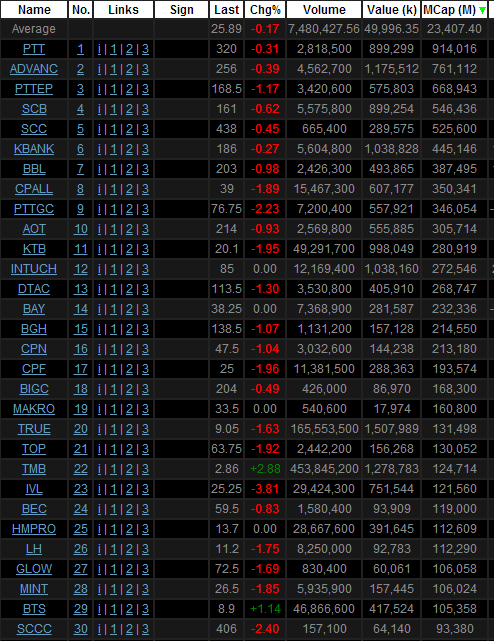Sort table by Chg% column header
494x641 pixels.
[x=265, y=9]
